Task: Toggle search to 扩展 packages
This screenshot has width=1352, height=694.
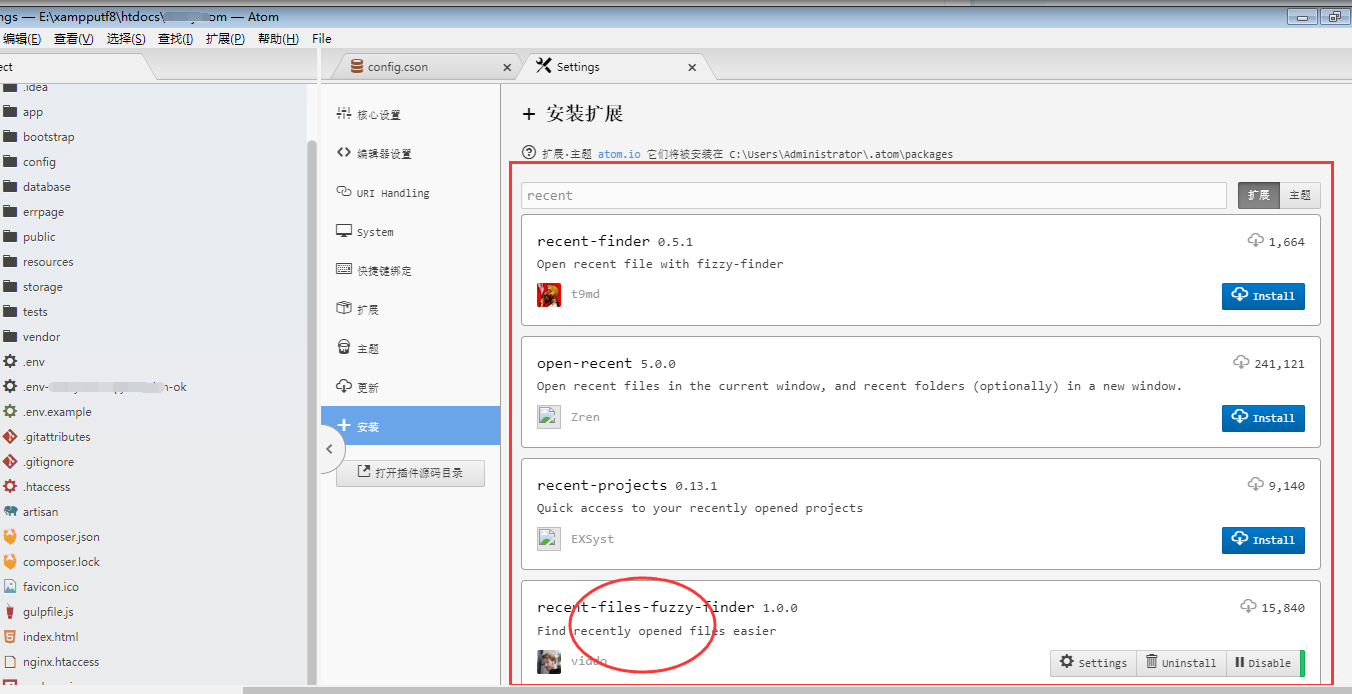Action: click(x=1258, y=195)
